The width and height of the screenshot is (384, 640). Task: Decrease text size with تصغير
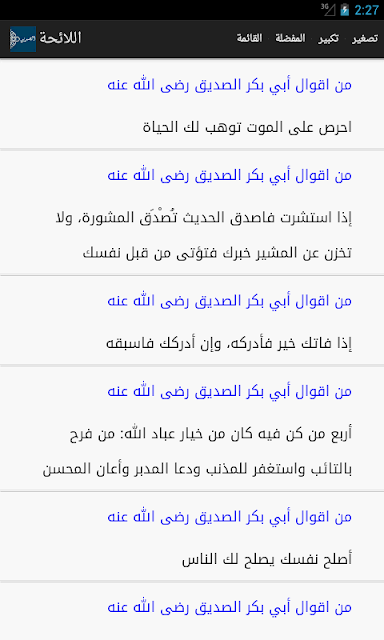click(x=365, y=38)
